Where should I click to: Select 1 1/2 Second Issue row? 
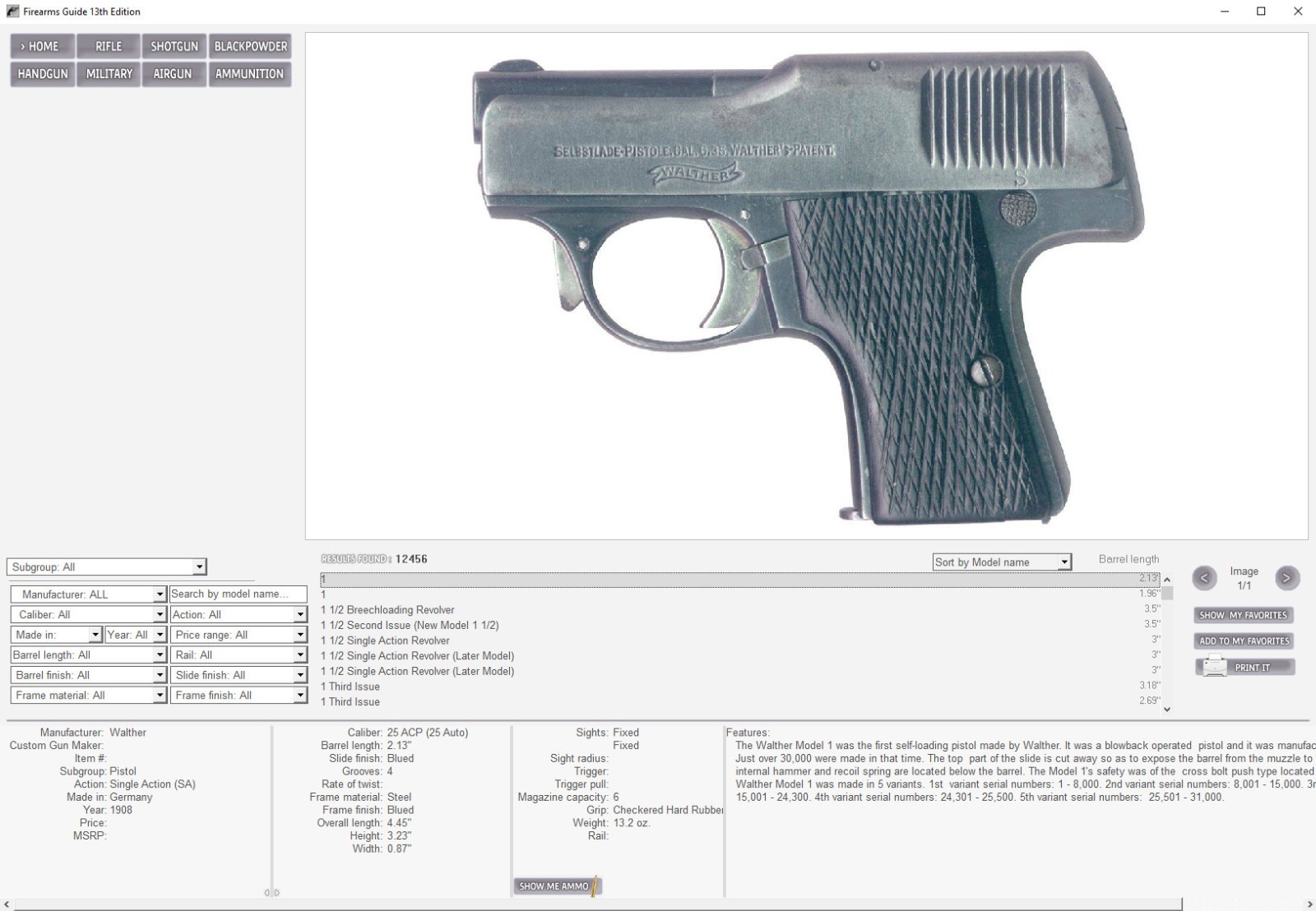[x=739, y=625]
